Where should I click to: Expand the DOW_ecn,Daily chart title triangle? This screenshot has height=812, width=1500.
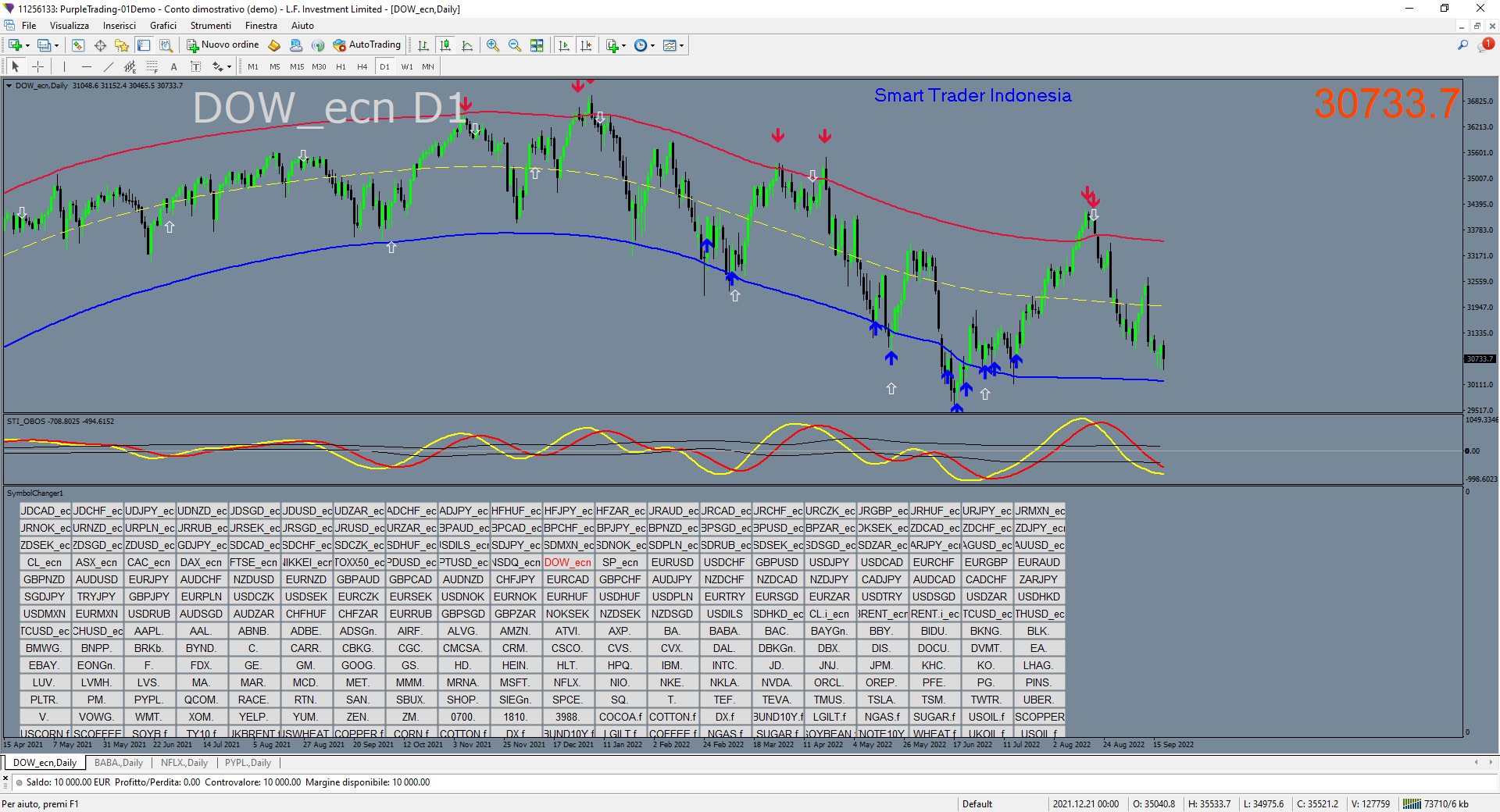(9, 86)
